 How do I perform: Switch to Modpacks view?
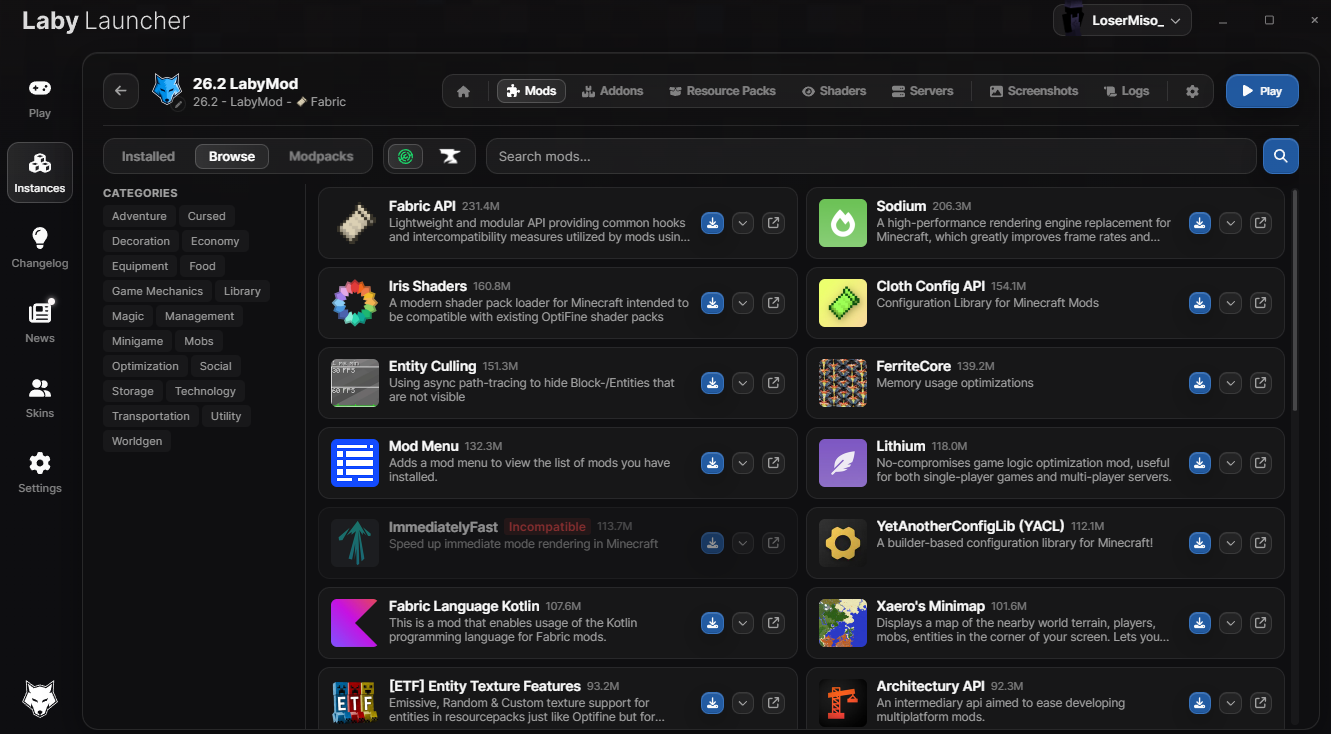[321, 156]
